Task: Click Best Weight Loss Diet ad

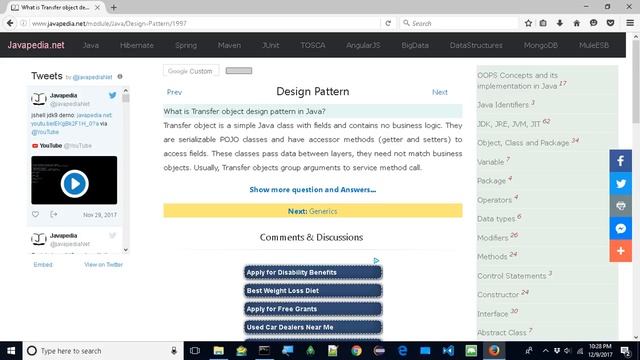Action: click(x=313, y=291)
